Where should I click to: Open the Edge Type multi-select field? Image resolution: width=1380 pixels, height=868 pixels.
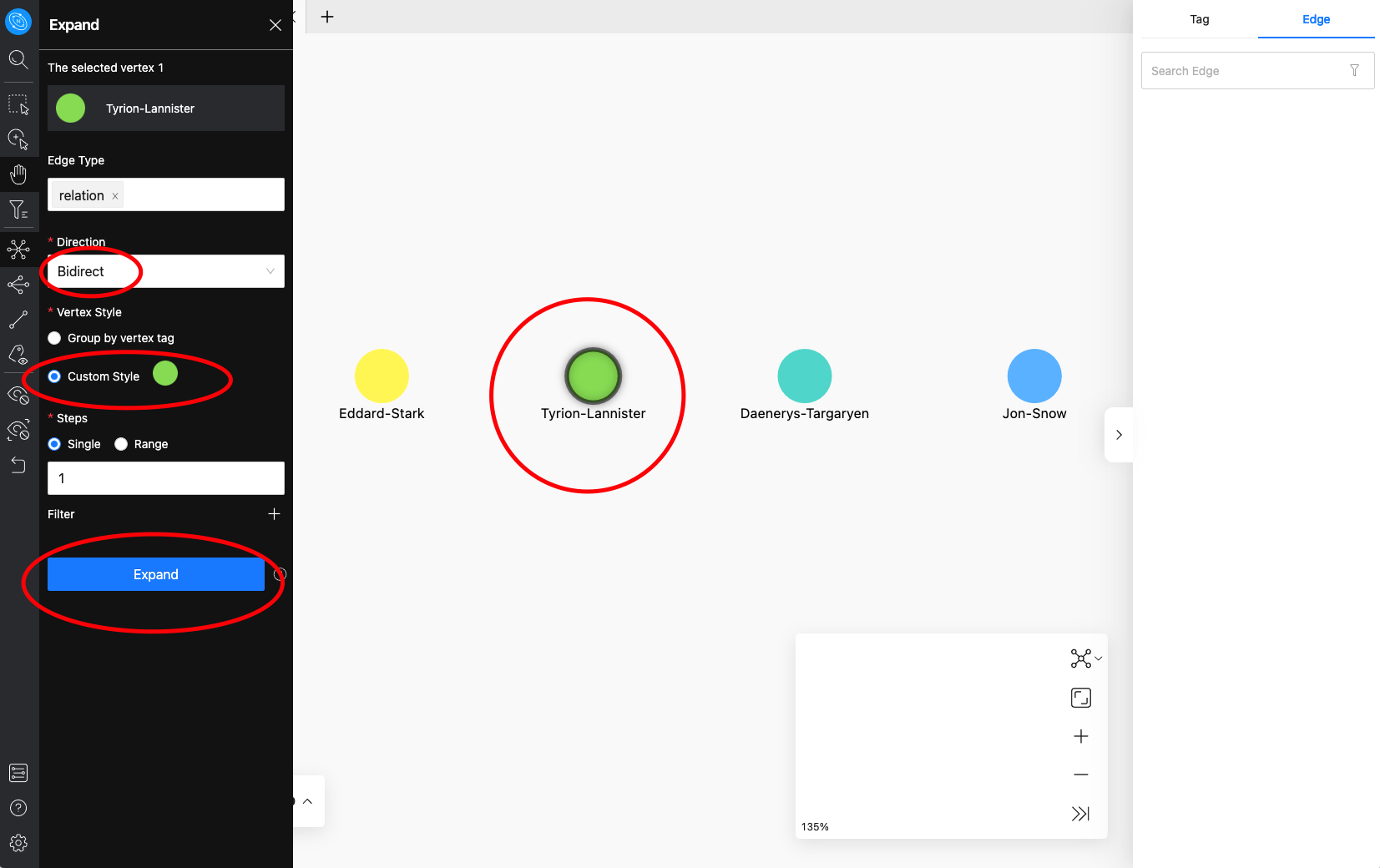click(x=166, y=194)
